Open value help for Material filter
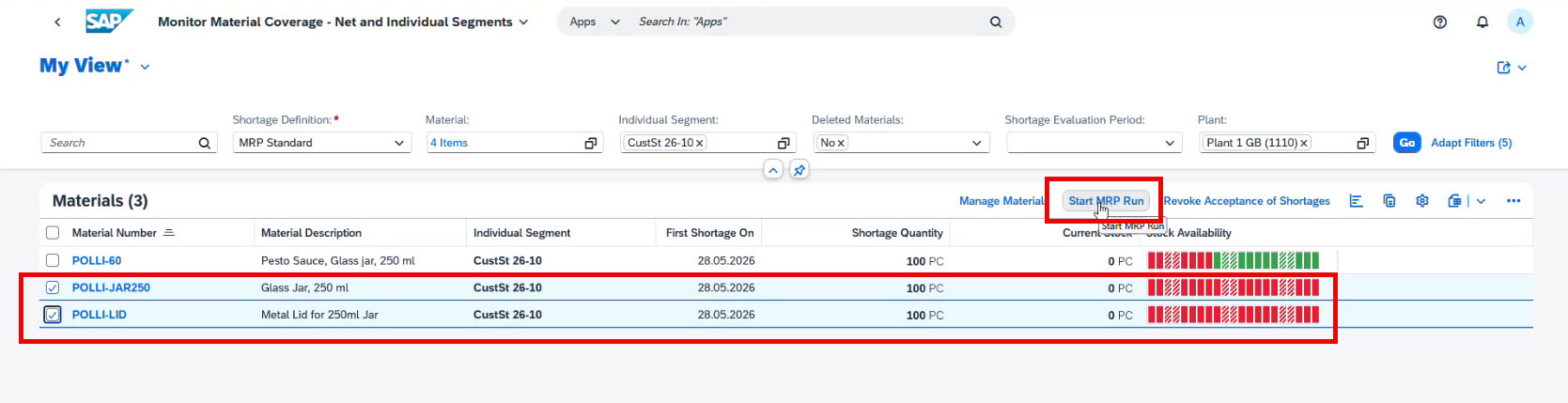Screen dimensions: 1568x403 click(x=591, y=143)
